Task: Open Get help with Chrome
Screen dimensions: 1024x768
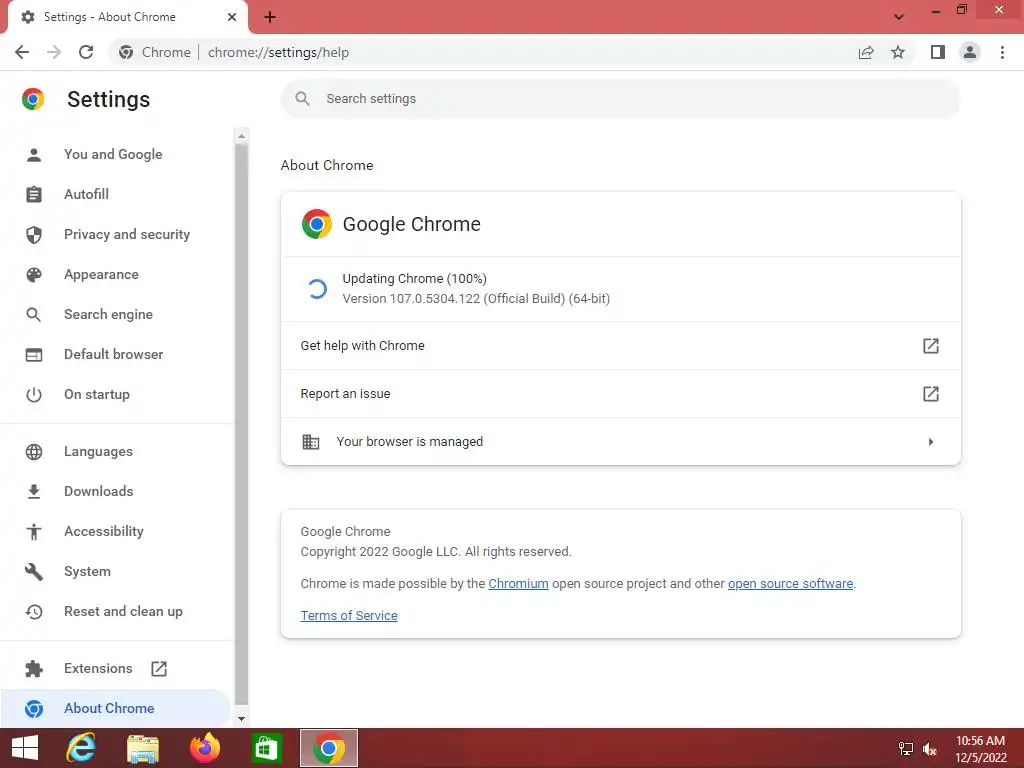Action: 620,346
